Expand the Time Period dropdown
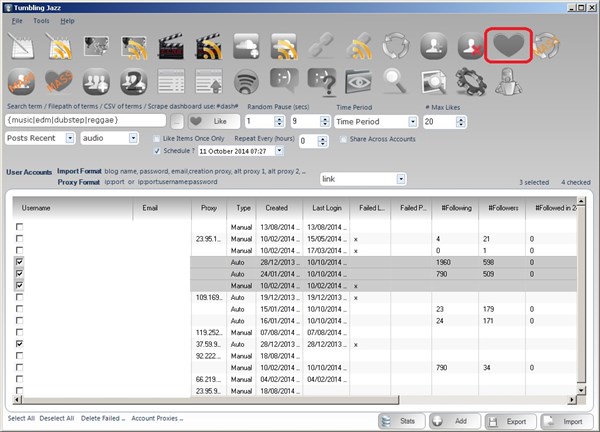 [412, 122]
